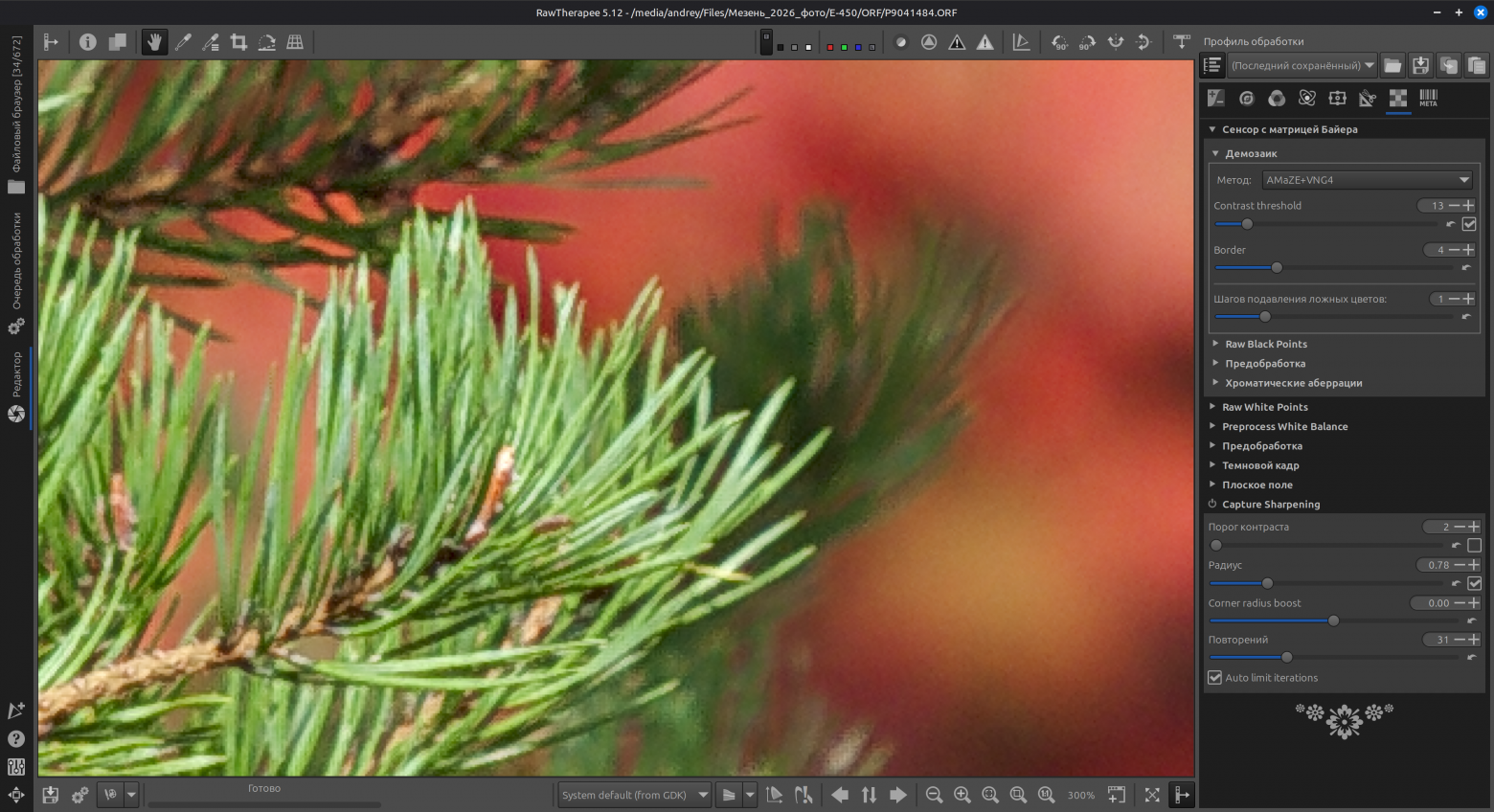Zoom in on the preview
The width and height of the screenshot is (1494, 812).
coord(962,795)
